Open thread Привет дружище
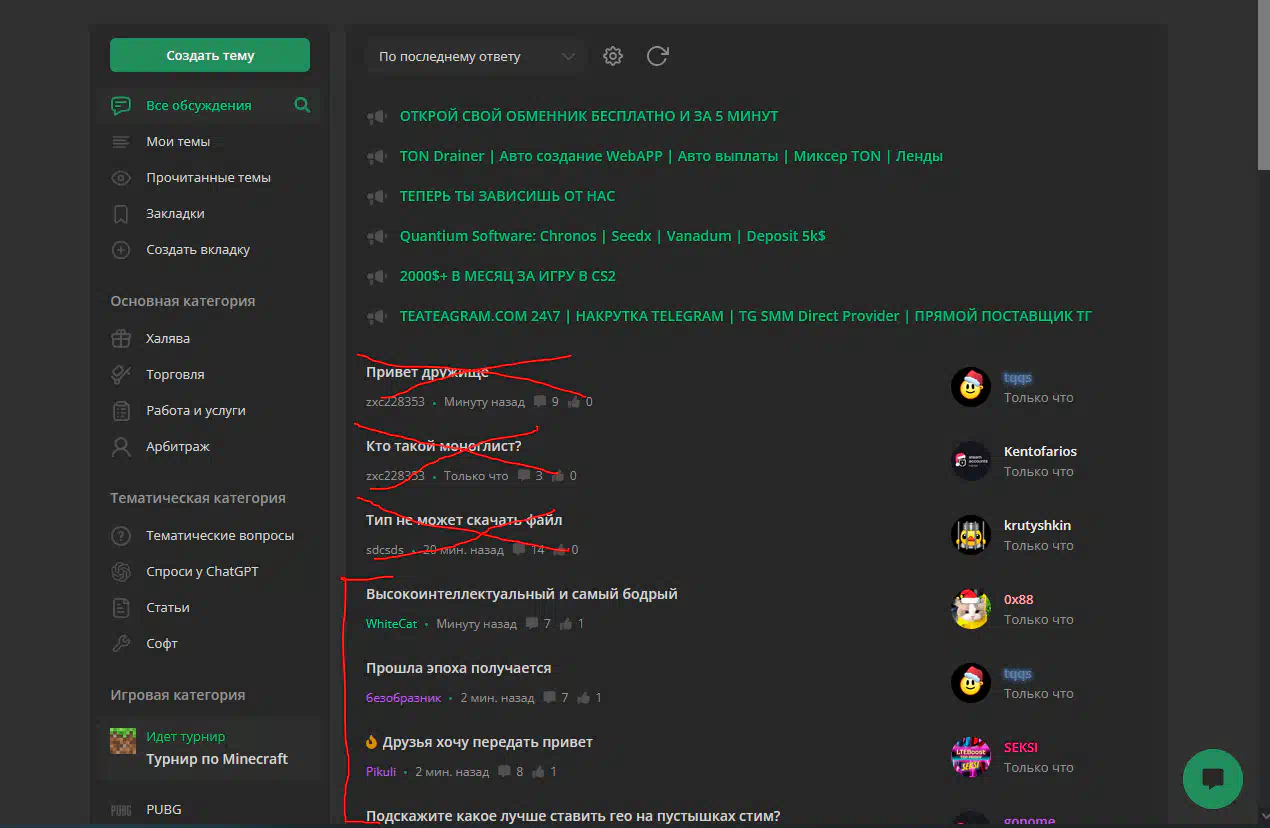Screen dimensions: 1270x828 [x=427, y=372]
